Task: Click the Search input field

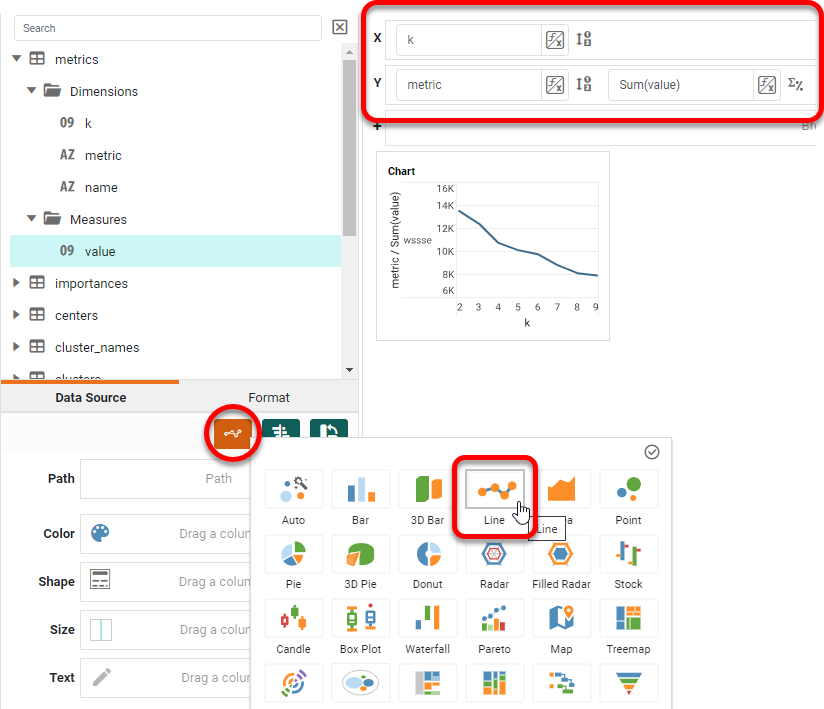Action: coord(168,28)
